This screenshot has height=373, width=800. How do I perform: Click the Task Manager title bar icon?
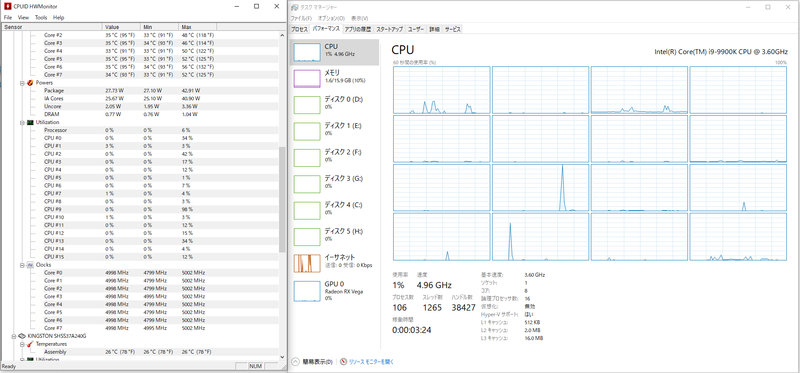(x=294, y=7)
